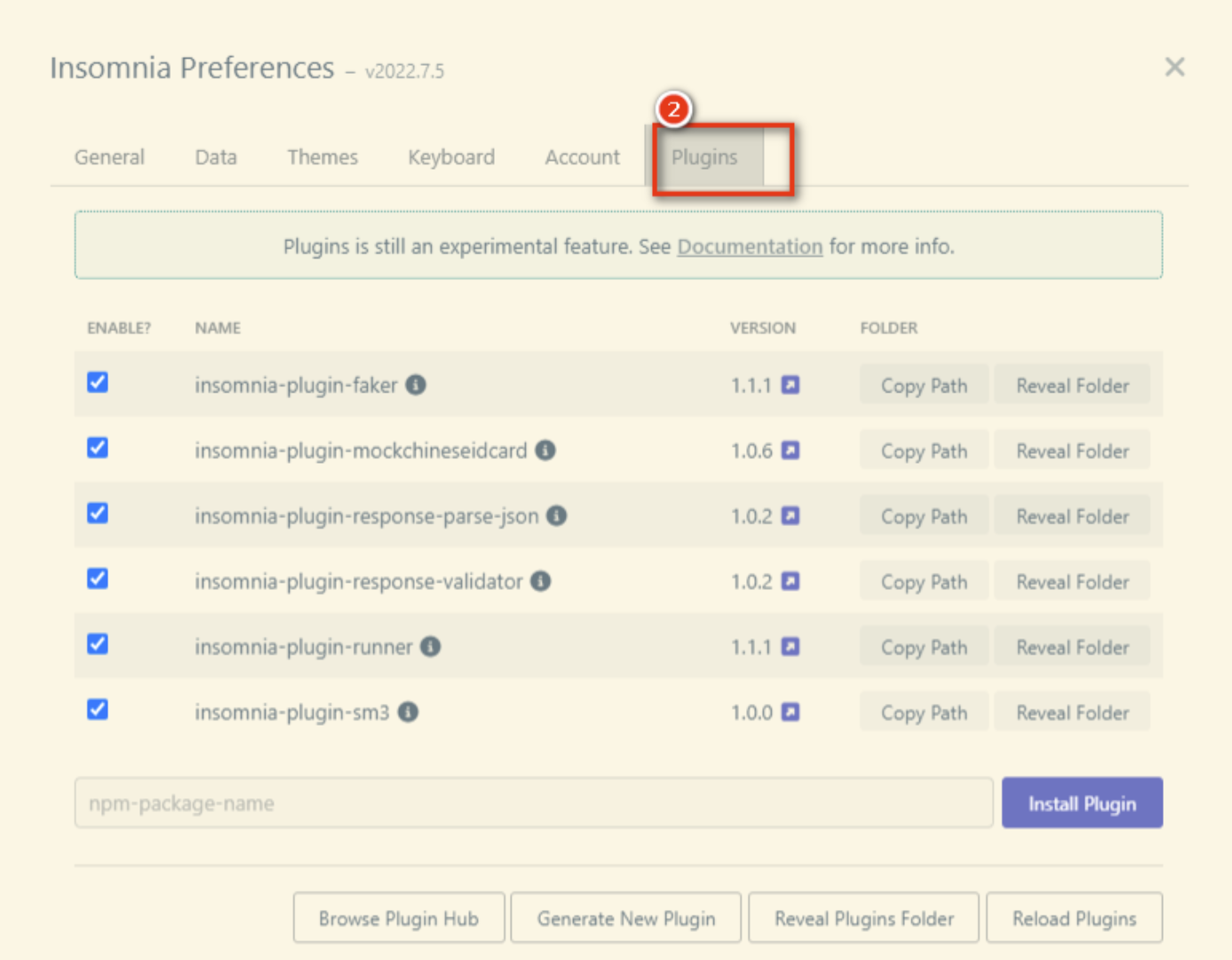Open external link icon for faker 1.1.1
Viewport: 1232px width, 960px height.
791,385
